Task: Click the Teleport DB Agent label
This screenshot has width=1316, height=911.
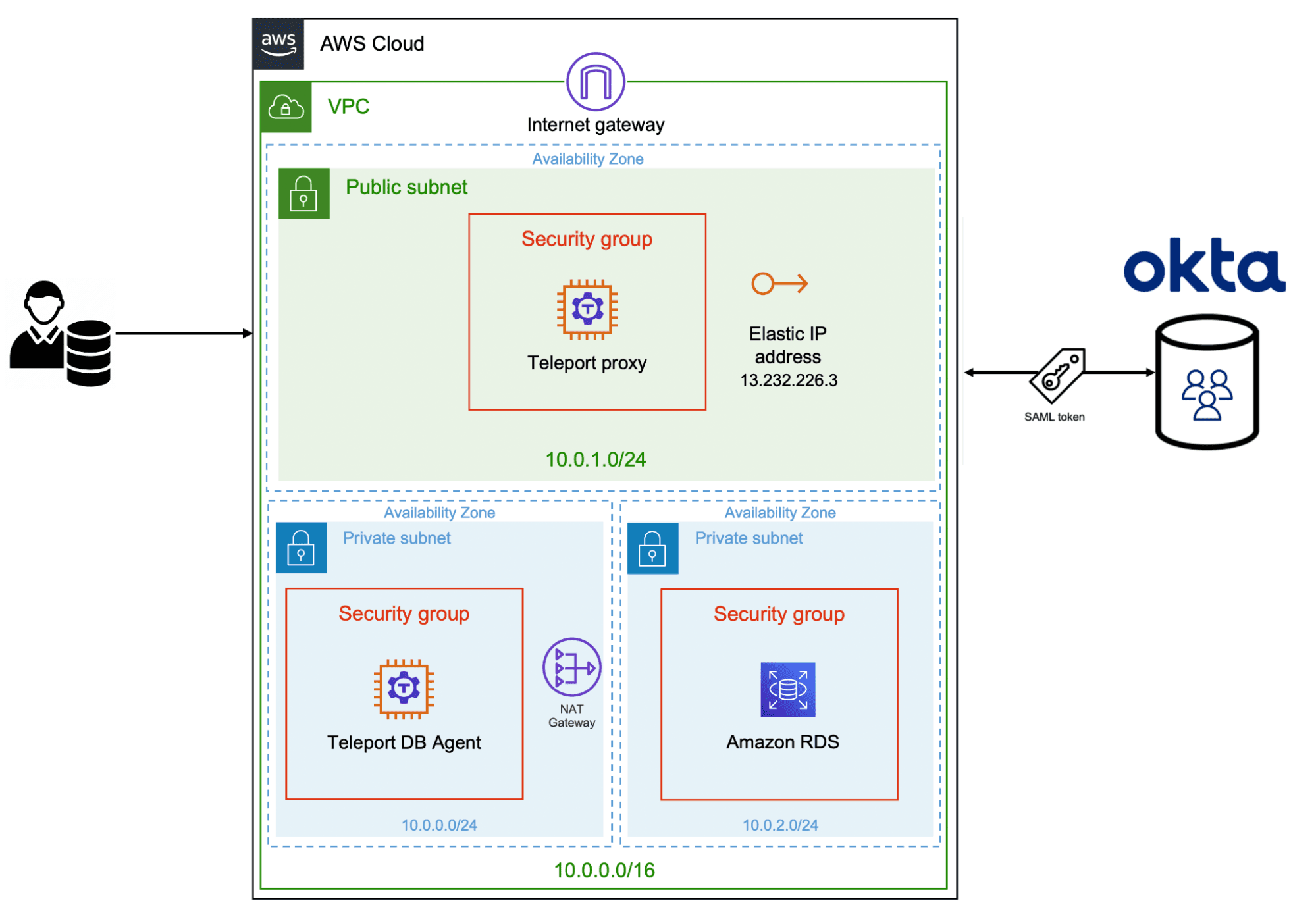Action: click(404, 742)
